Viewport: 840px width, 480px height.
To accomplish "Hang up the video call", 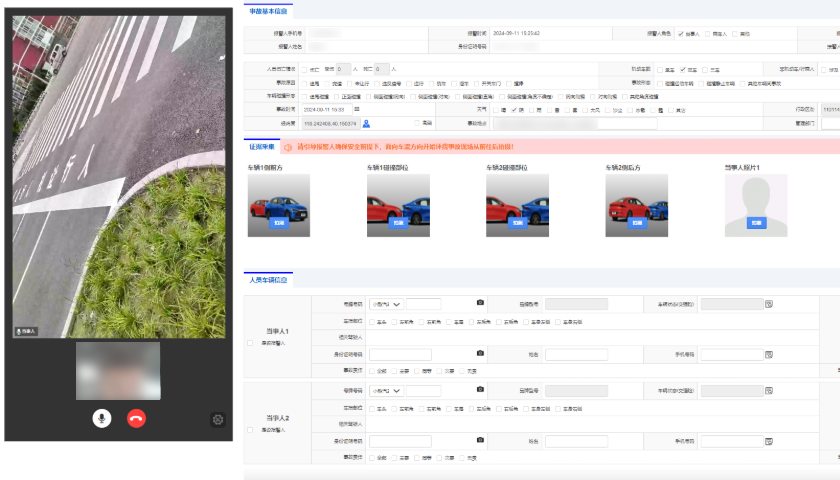I will click(137, 418).
